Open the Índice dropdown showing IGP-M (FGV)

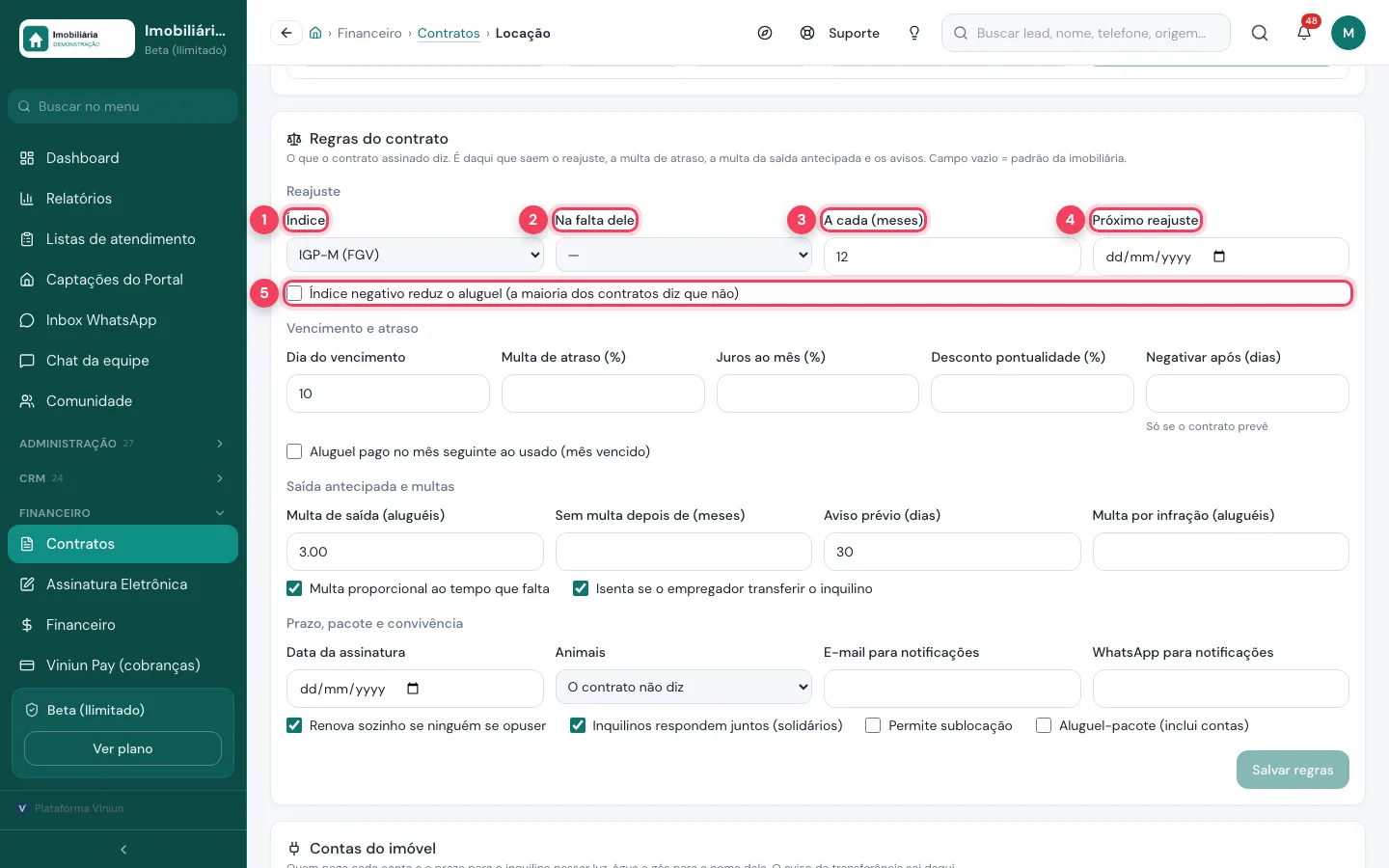point(415,255)
